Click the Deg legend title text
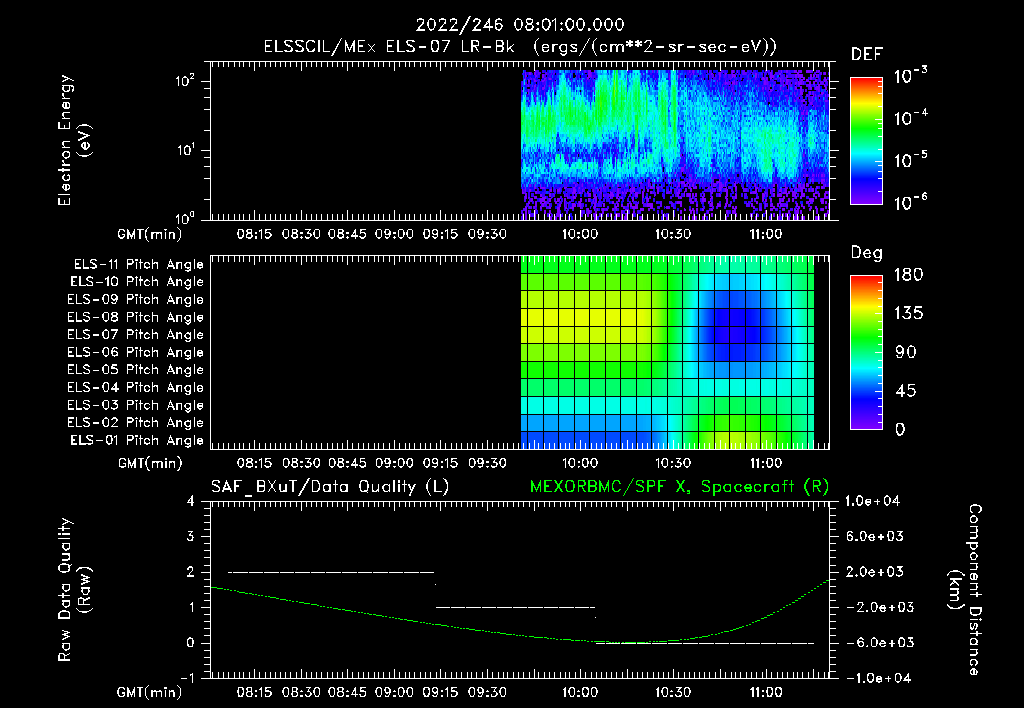The image size is (1024, 708). (x=866, y=253)
